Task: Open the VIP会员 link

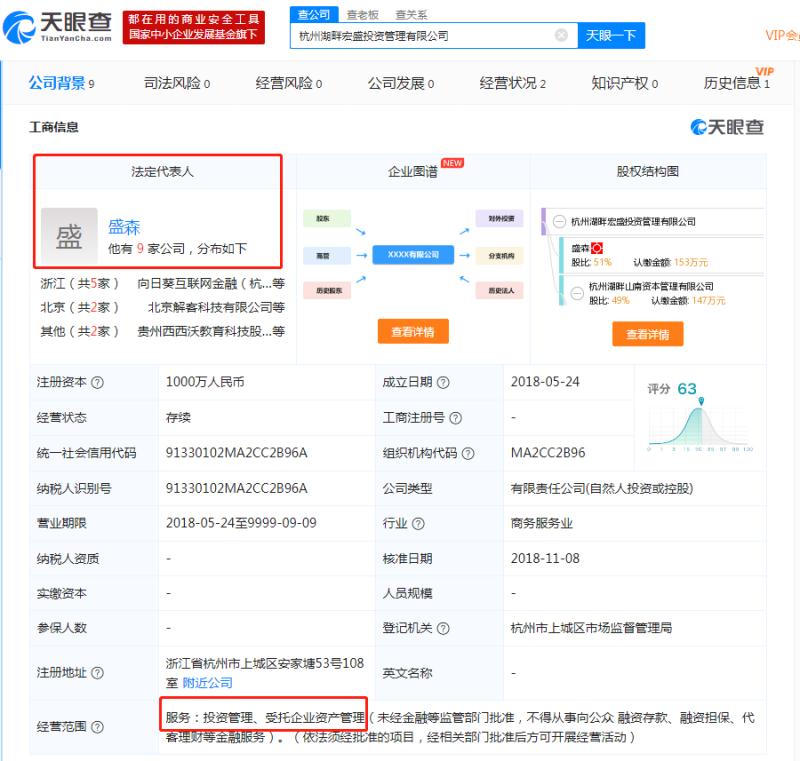Action: (782, 35)
